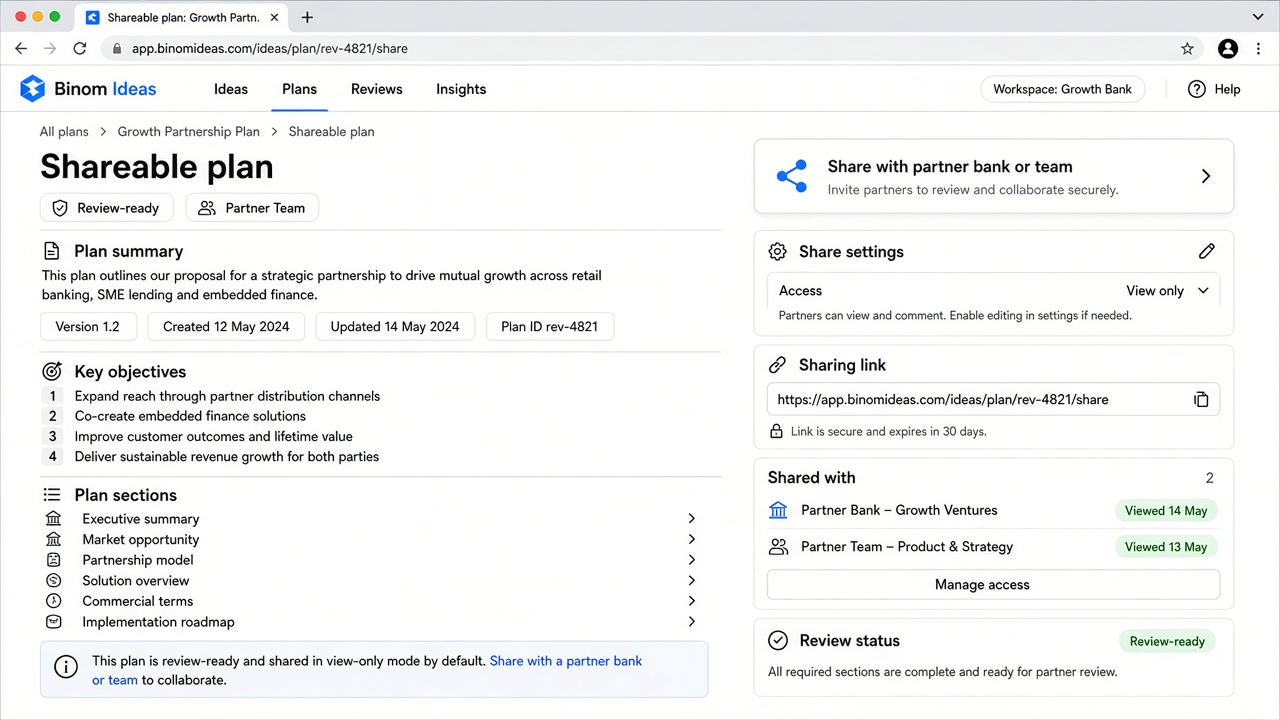Click the Key objectives target icon
The height and width of the screenshot is (720, 1280).
coord(52,372)
